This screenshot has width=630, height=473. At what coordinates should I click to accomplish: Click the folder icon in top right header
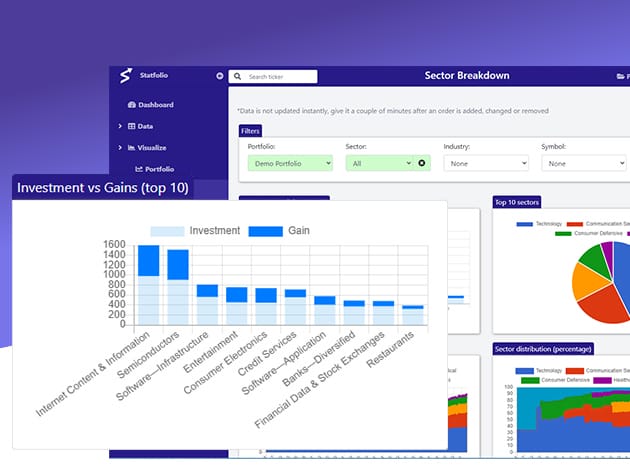click(620, 76)
